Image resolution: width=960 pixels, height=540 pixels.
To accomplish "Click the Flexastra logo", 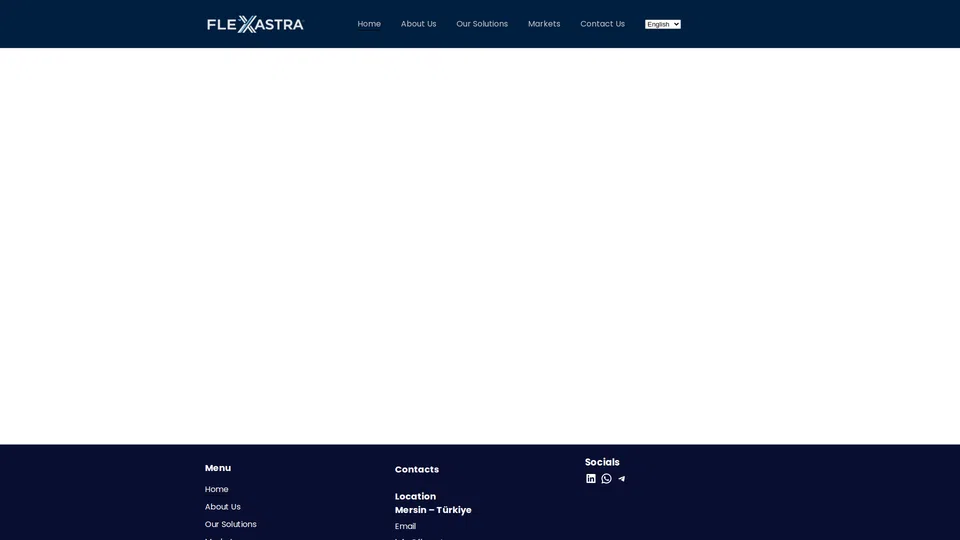I will point(255,24).
